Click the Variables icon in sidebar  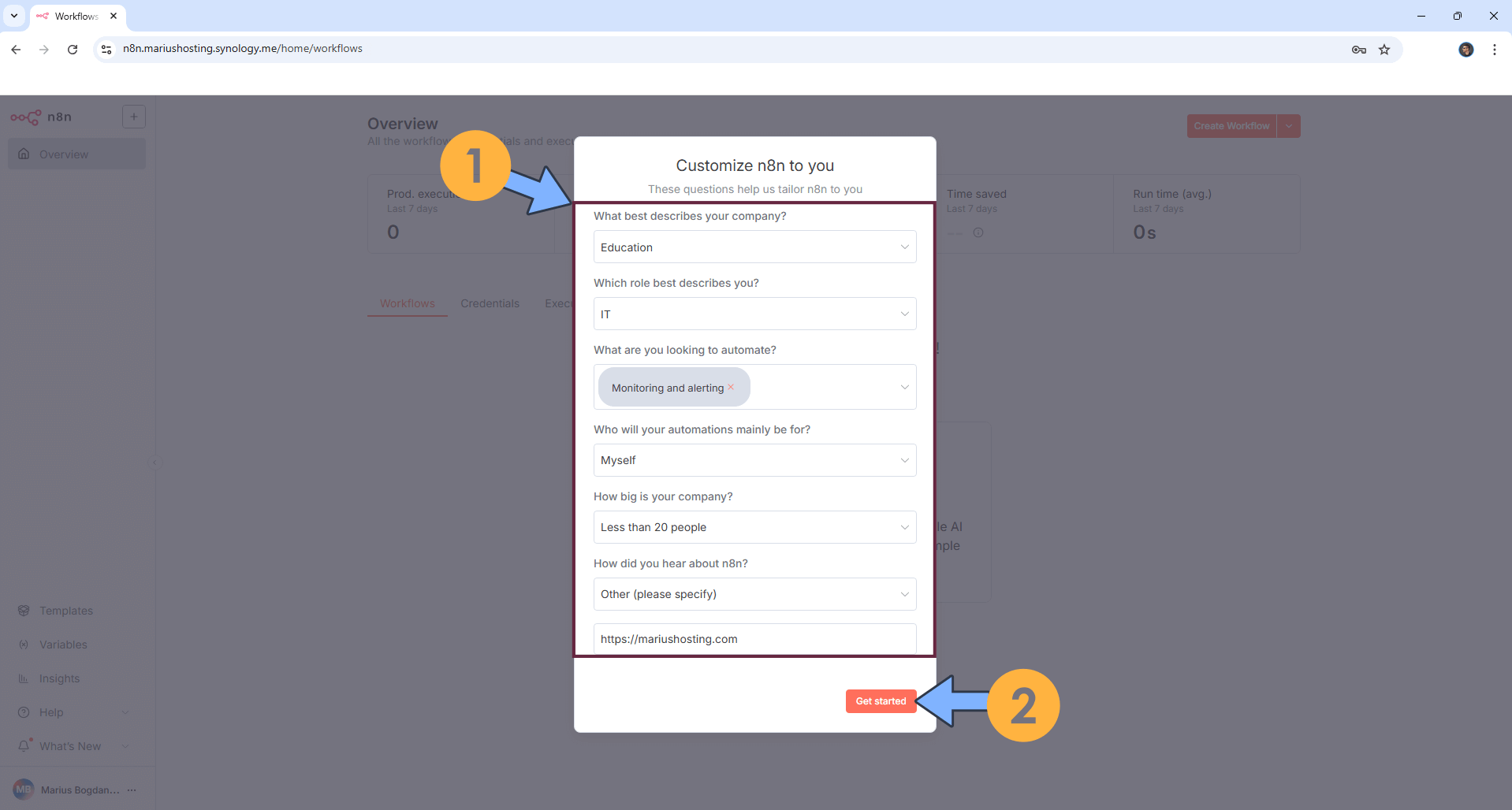coord(24,645)
